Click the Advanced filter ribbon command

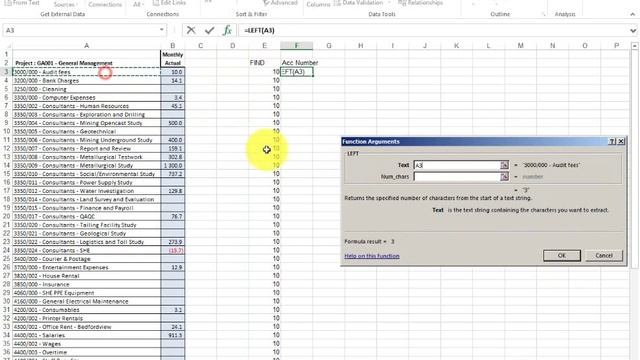[280, 3]
